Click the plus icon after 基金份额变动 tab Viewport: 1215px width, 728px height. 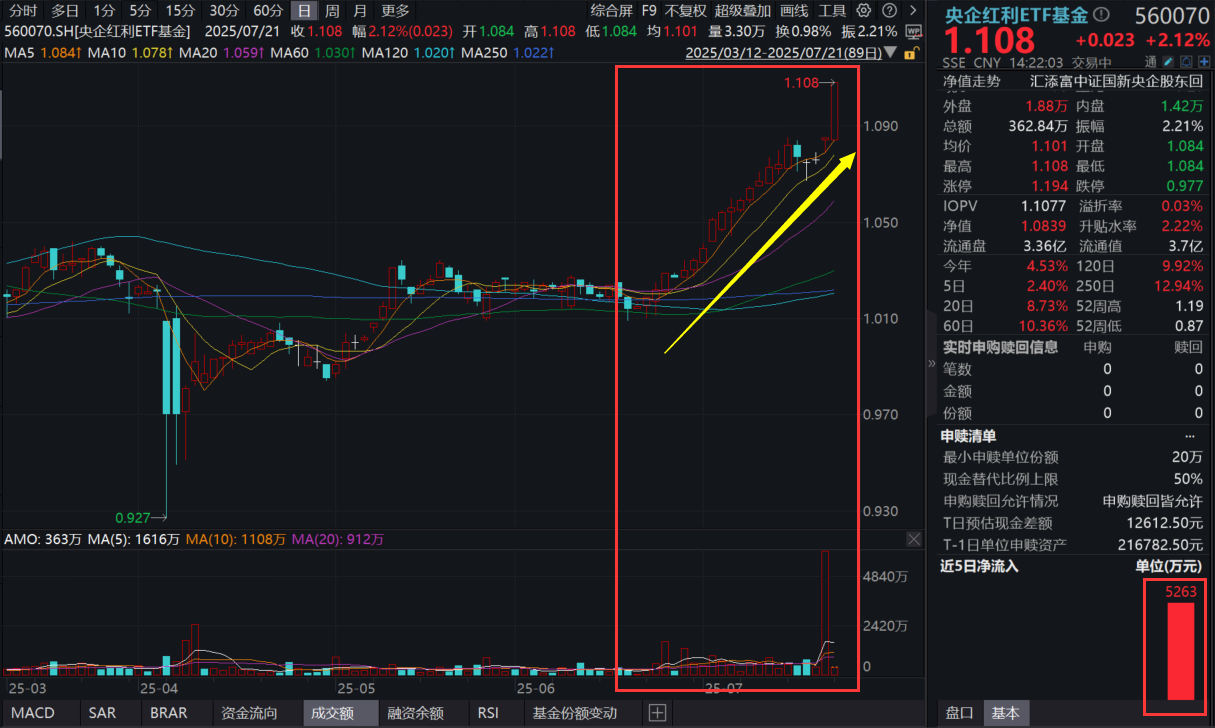[658, 712]
